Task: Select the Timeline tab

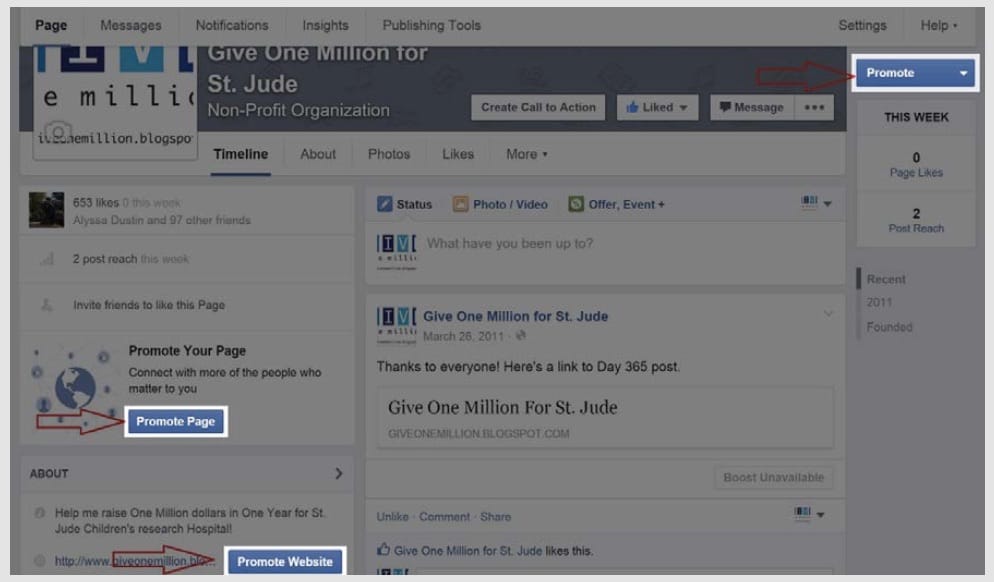Action: (x=240, y=154)
